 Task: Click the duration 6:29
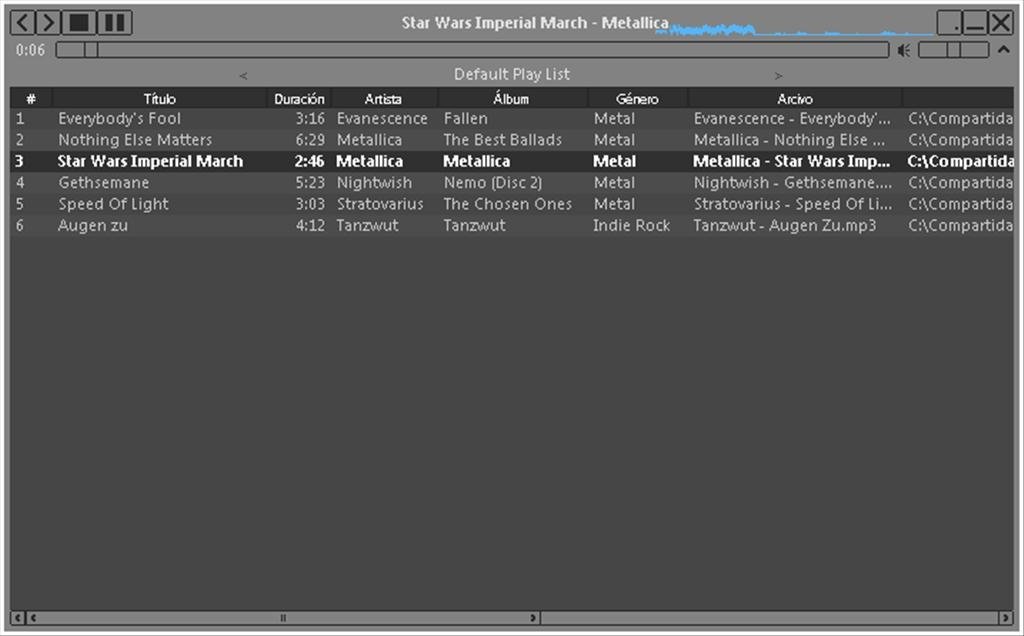[x=310, y=140]
